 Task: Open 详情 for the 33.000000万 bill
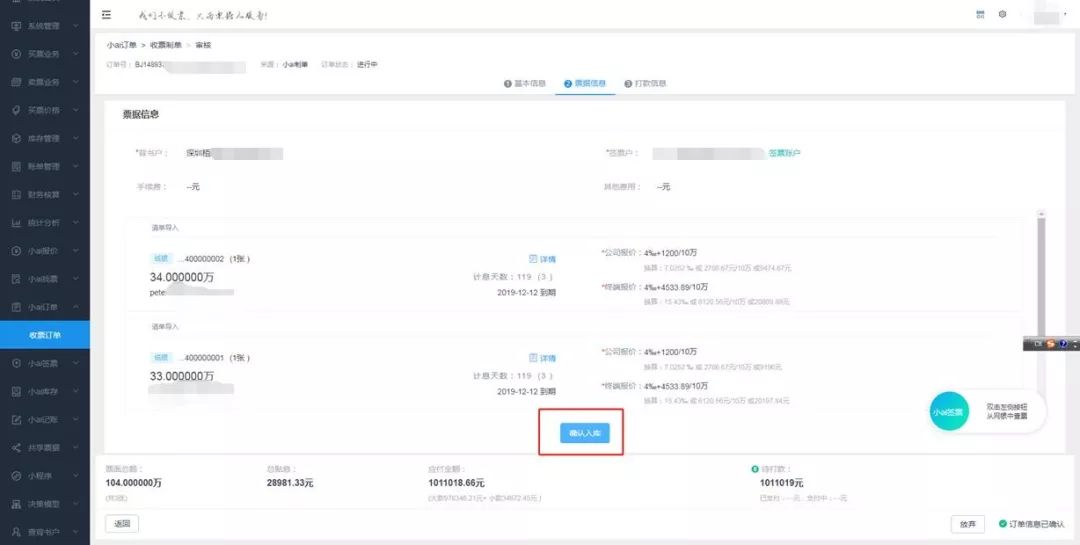point(542,358)
